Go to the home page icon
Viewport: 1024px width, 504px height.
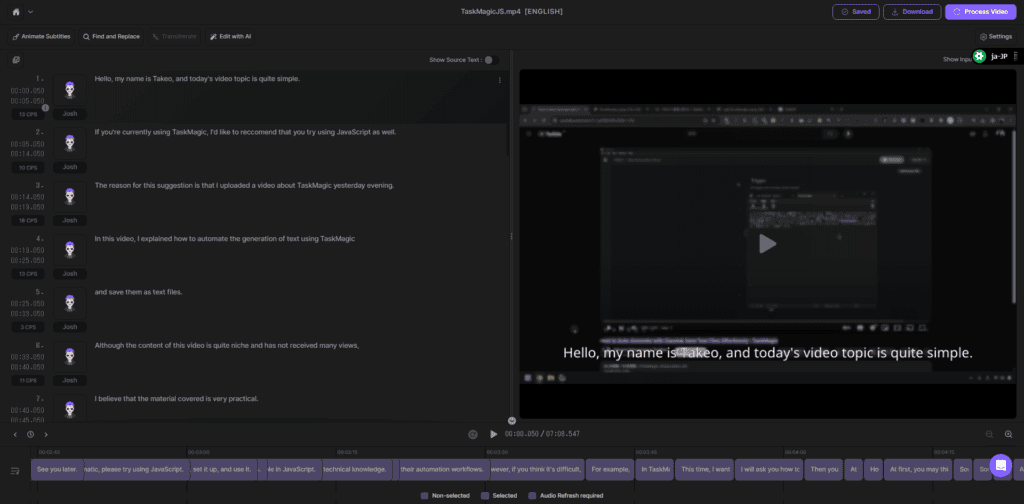(x=16, y=12)
